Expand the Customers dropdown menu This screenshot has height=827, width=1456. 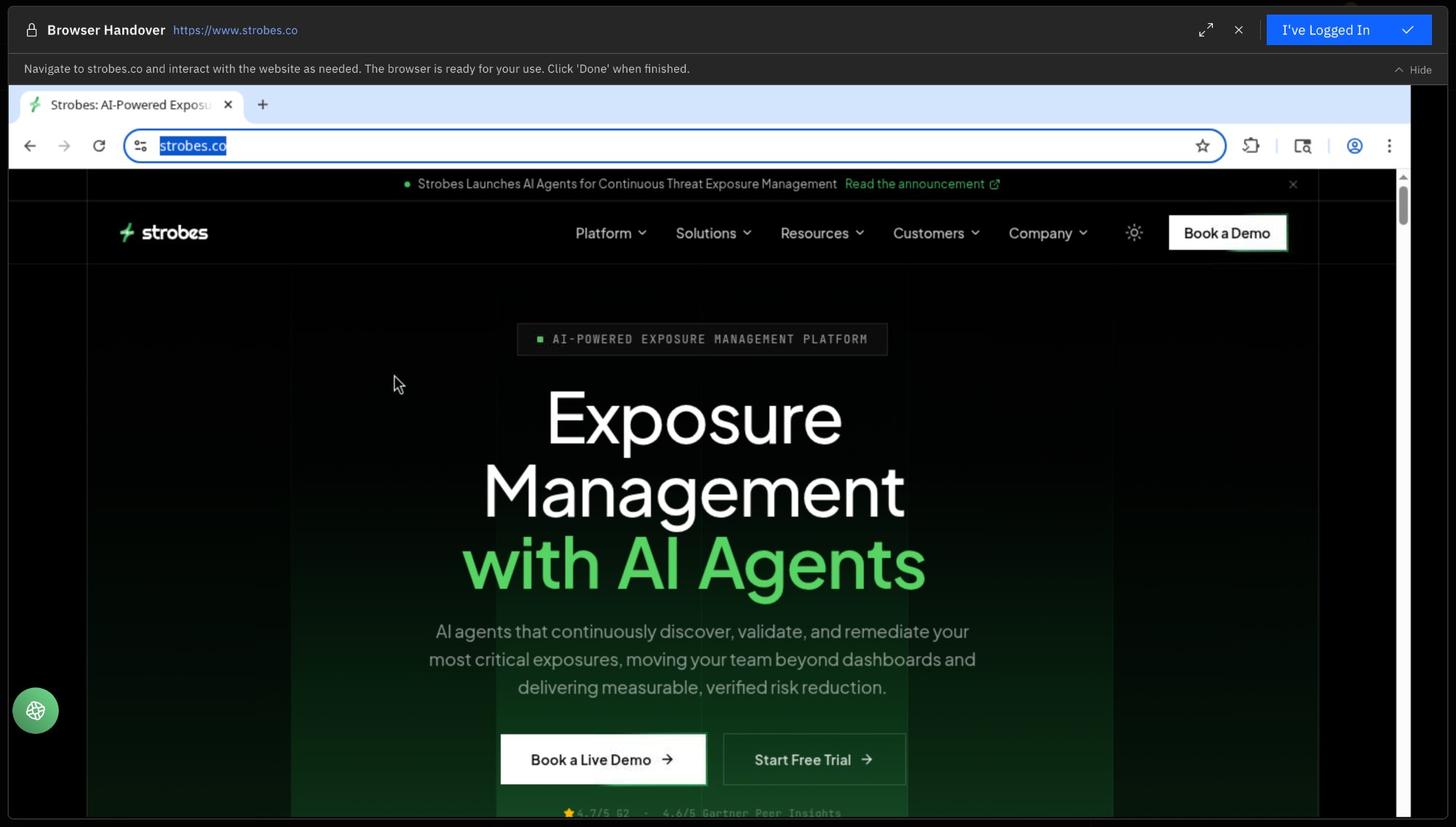[936, 233]
